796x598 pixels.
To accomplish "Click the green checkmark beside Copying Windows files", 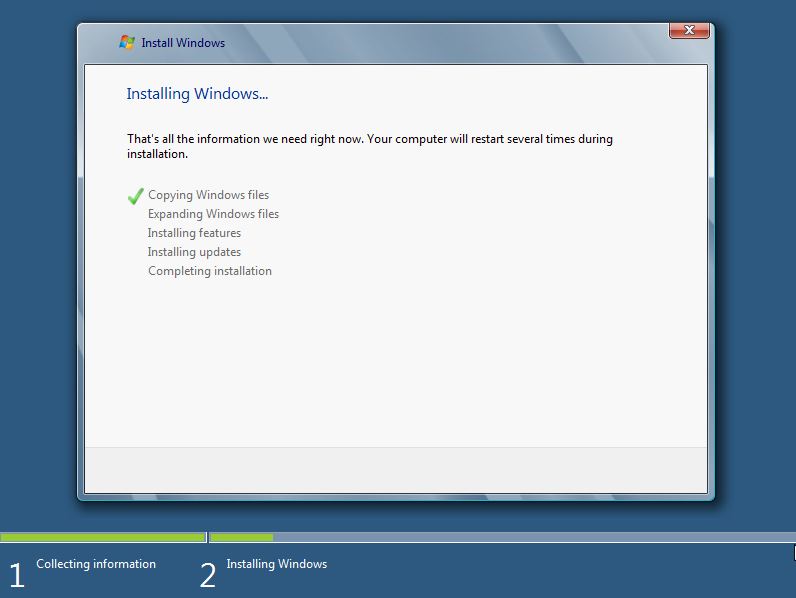I will click(136, 196).
